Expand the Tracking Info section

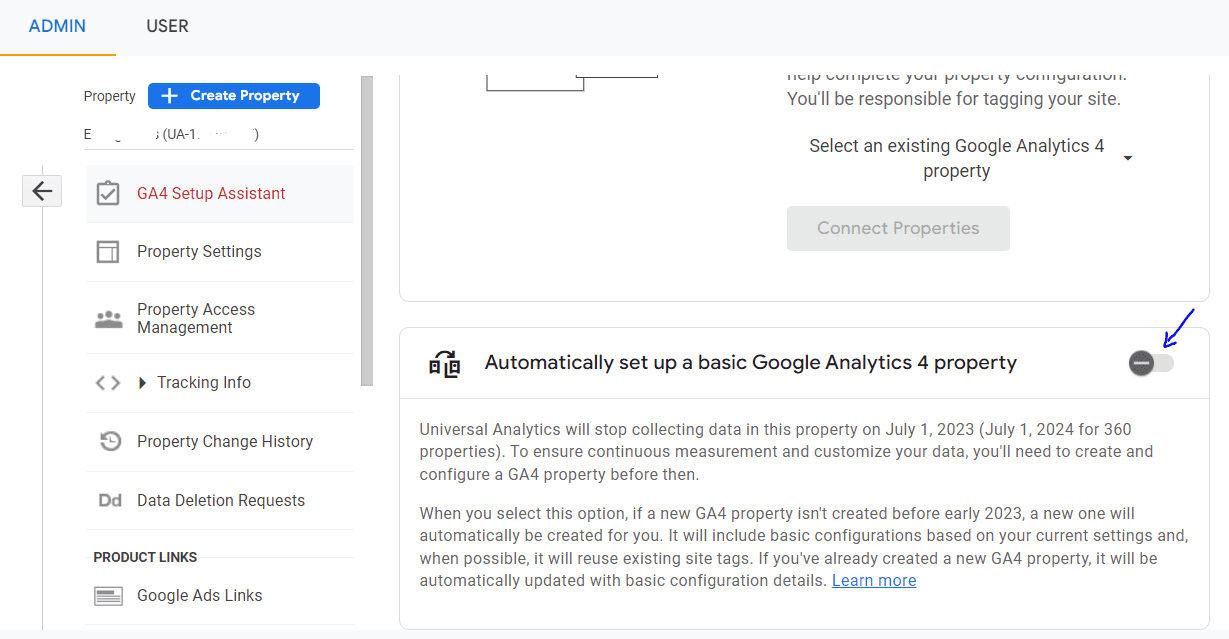(x=203, y=382)
